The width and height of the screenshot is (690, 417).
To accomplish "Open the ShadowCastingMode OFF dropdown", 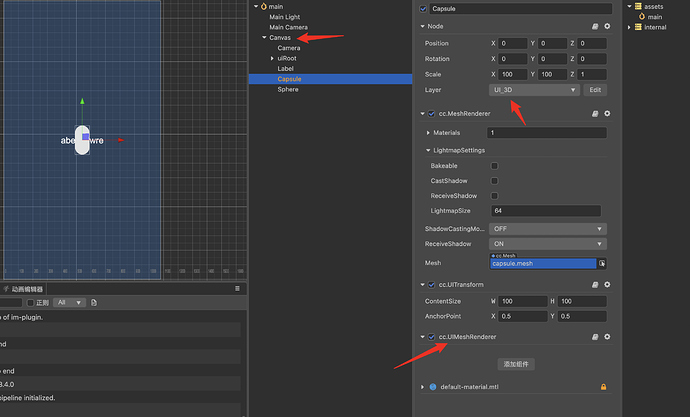I will (547, 229).
